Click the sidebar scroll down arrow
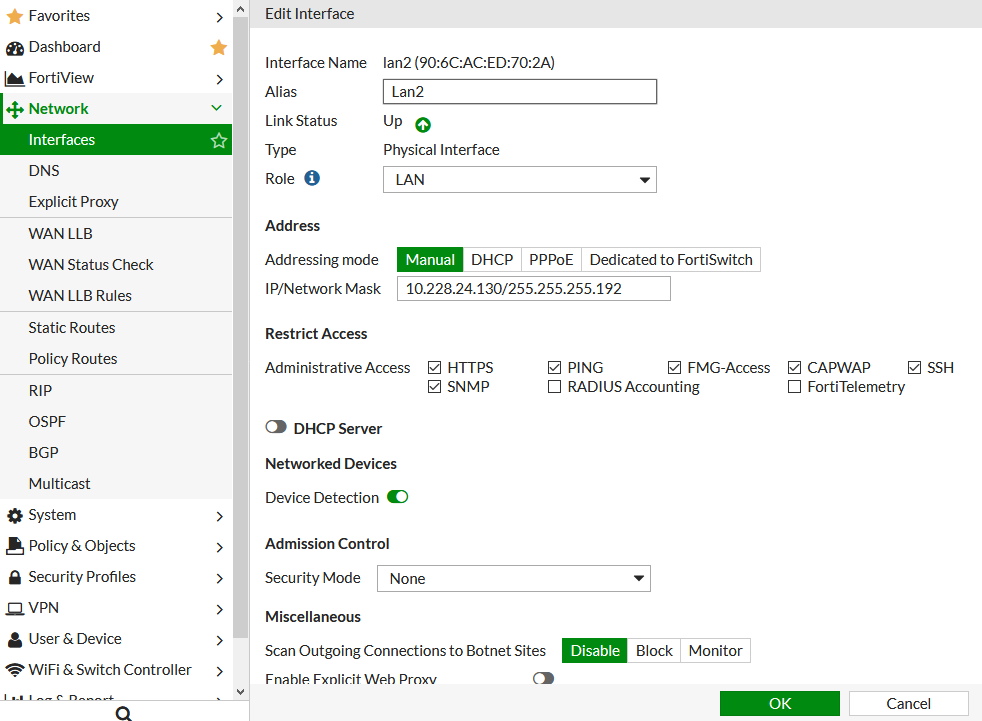982x721 pixels. pyautogui.click(x=240, y=692)
